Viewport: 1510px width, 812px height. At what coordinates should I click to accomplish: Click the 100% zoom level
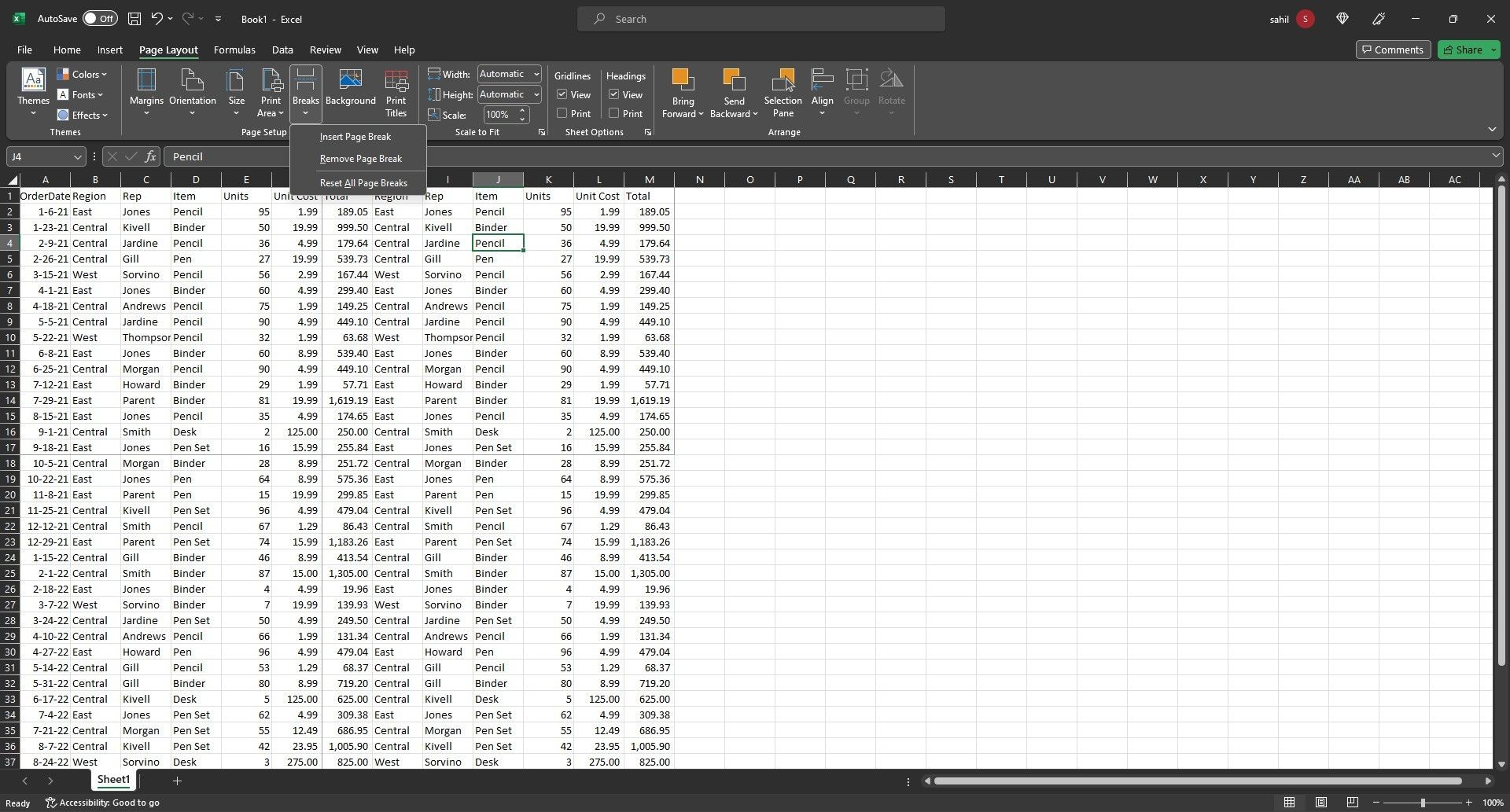1492,803
